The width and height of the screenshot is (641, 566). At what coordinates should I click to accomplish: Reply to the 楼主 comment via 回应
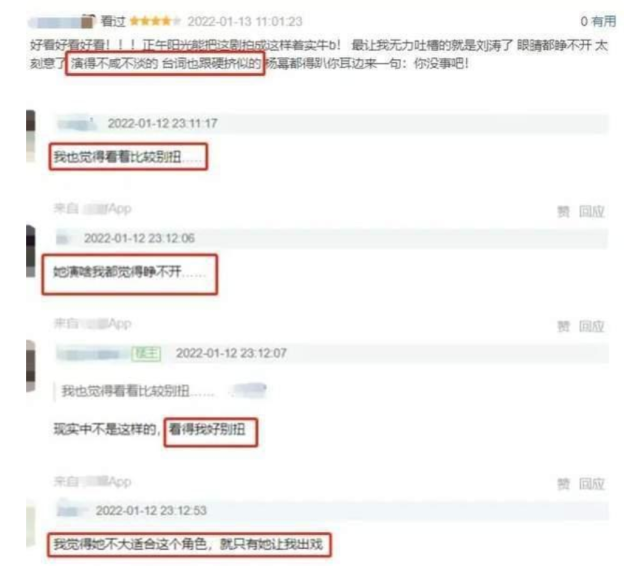click(591, 484)
